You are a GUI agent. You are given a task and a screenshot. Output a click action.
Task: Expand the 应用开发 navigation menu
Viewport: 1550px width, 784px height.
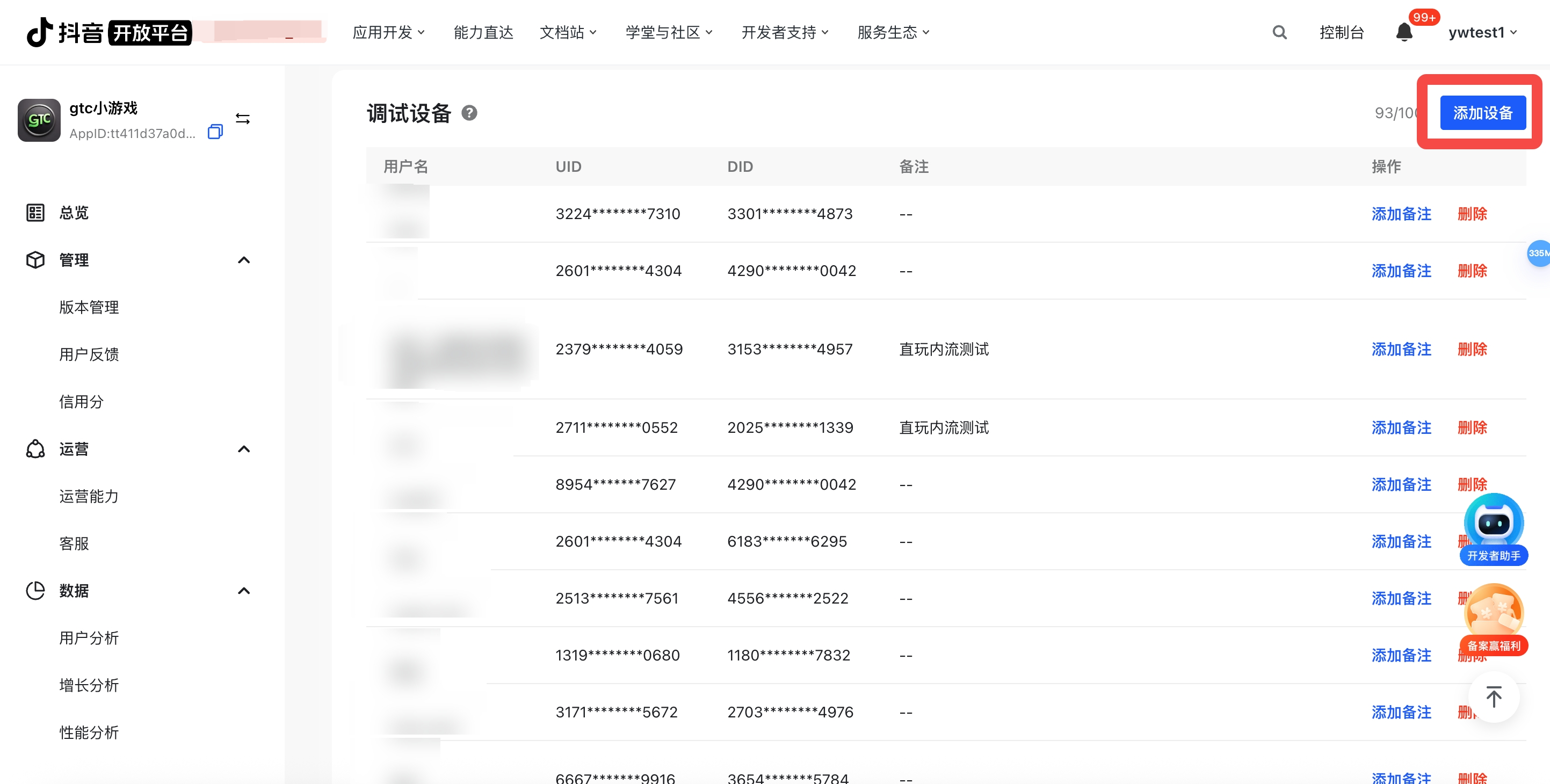[388, 33]
